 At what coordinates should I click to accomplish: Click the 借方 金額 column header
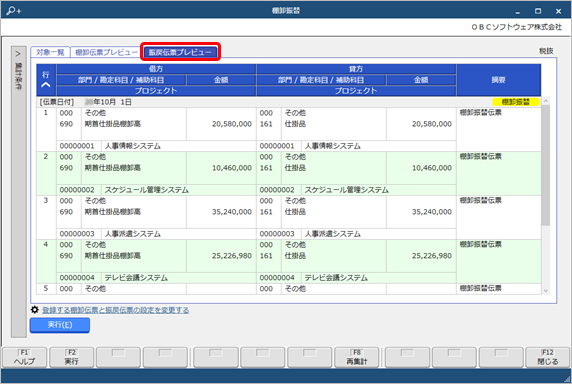tap(221, 80)
